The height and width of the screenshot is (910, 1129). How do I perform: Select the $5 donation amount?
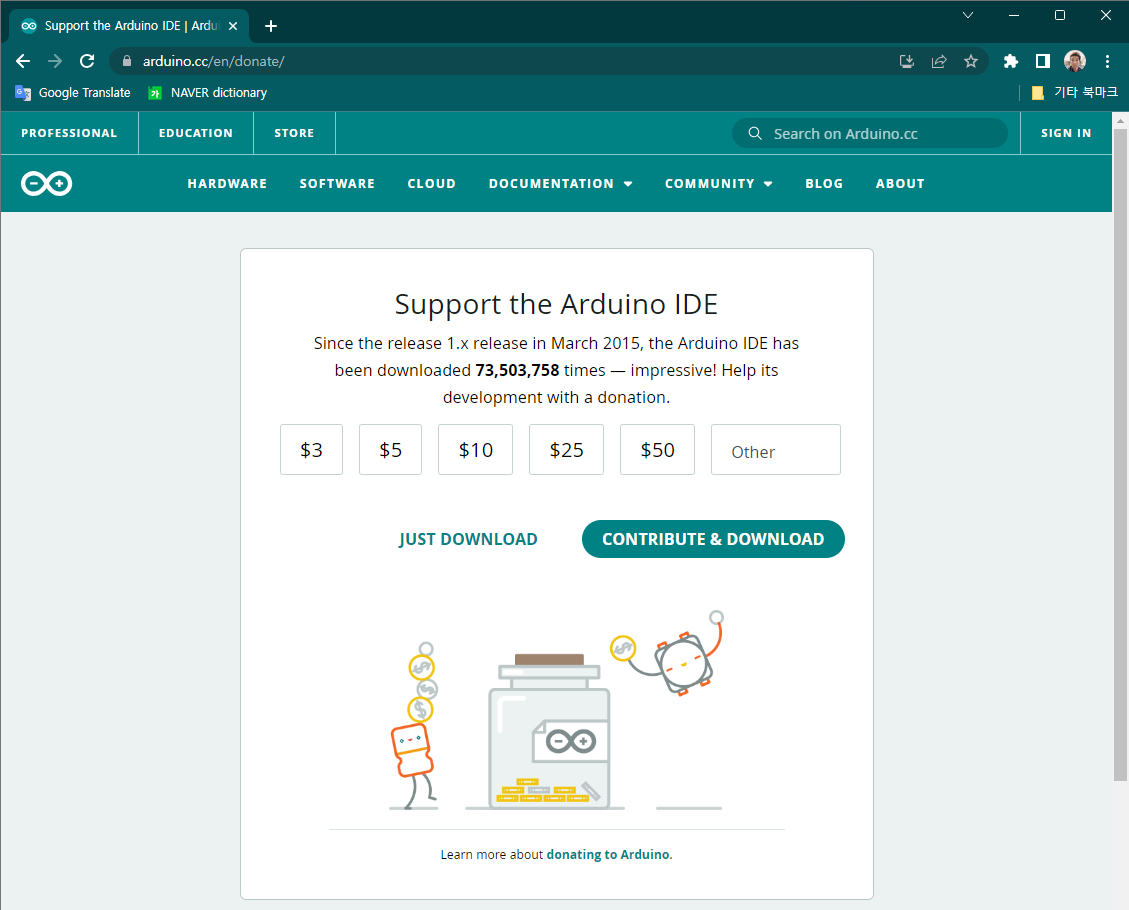390,449
